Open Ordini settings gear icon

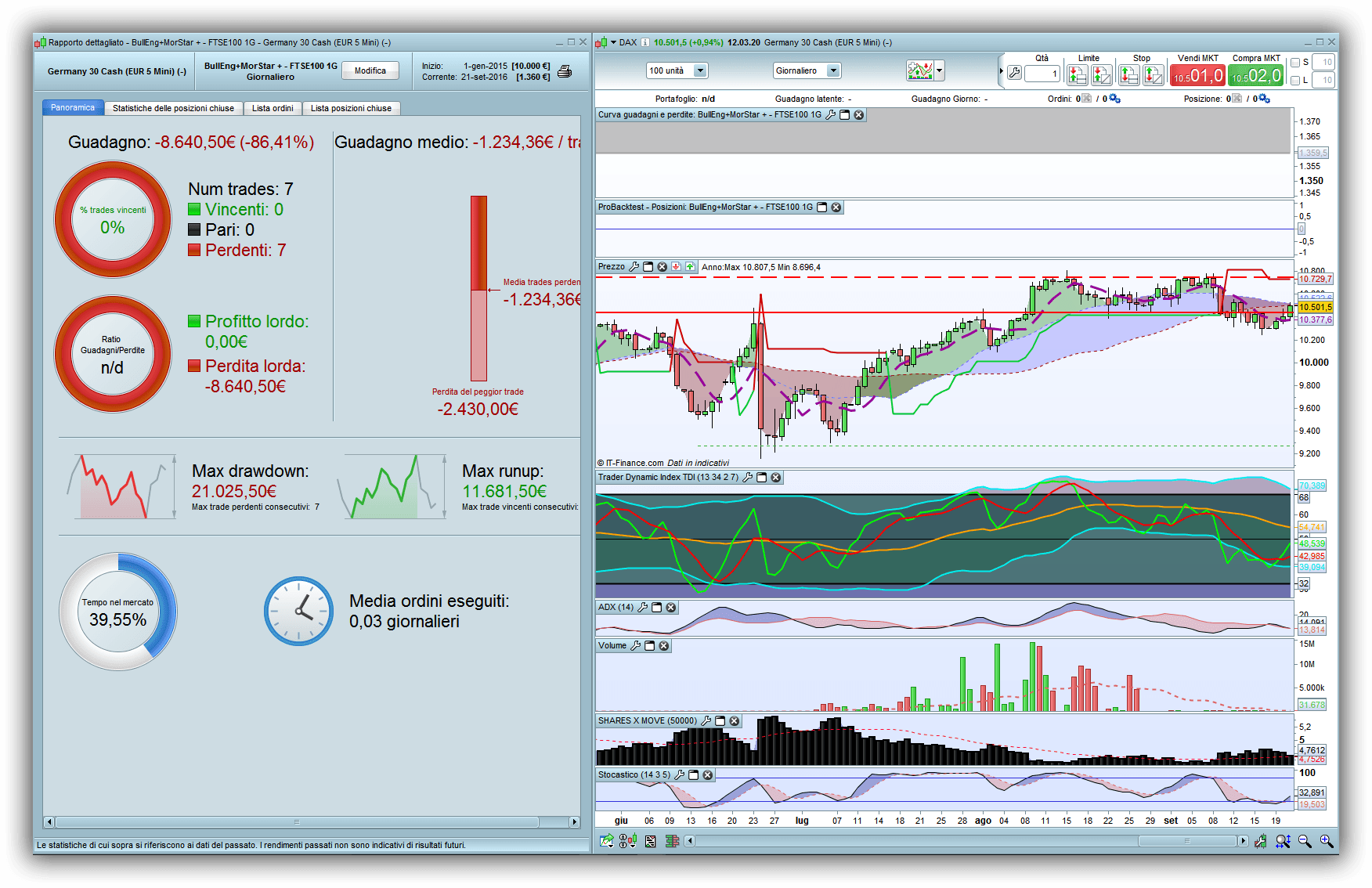coord(1114,99)
